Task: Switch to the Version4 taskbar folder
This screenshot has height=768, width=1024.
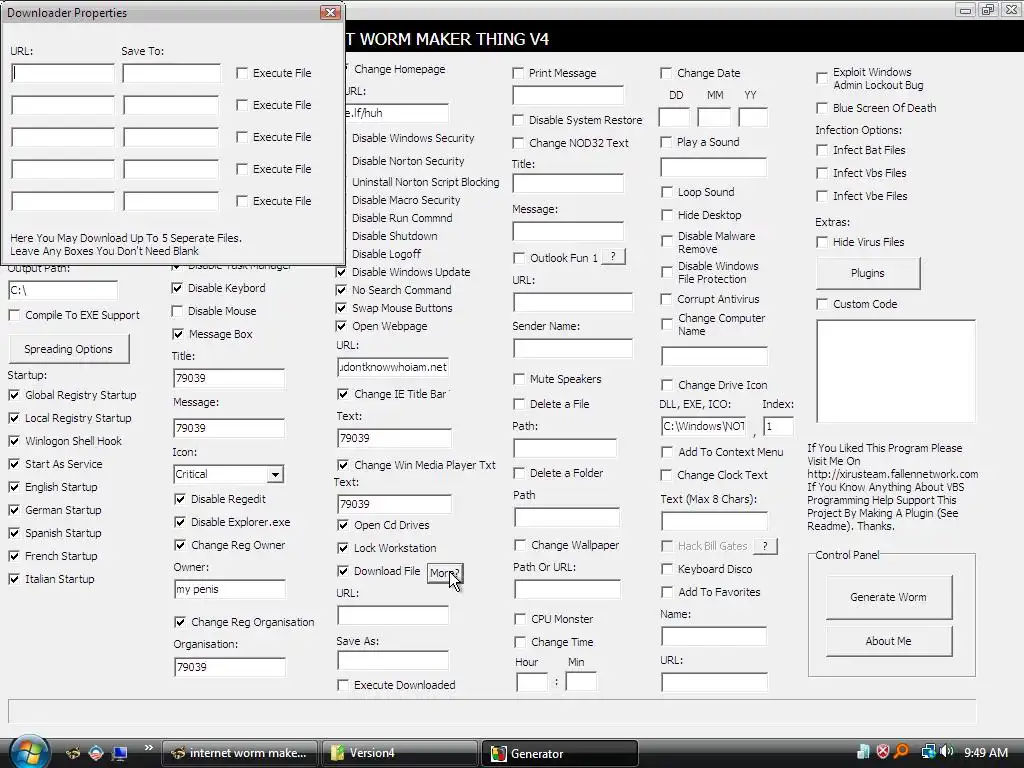Action: pyautogui.click(x=400, y=753)
